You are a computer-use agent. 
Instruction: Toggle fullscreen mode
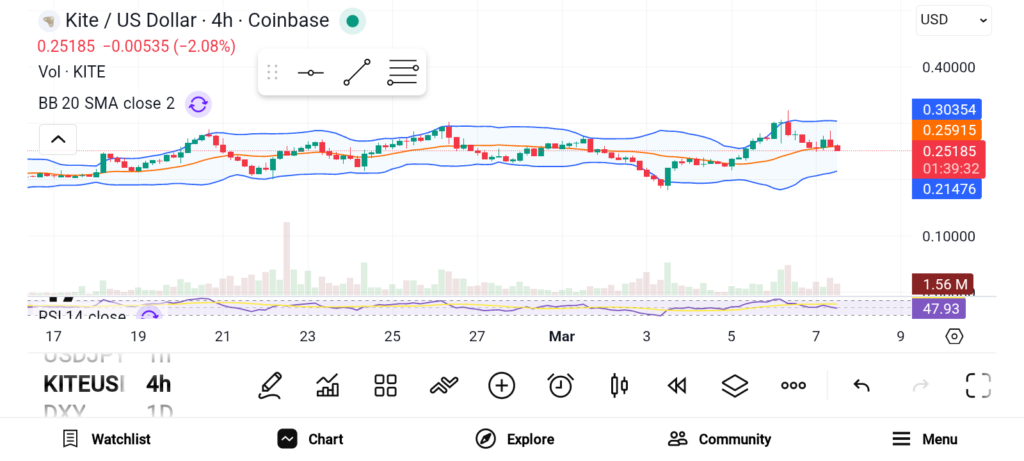click(x=977, y=385)
